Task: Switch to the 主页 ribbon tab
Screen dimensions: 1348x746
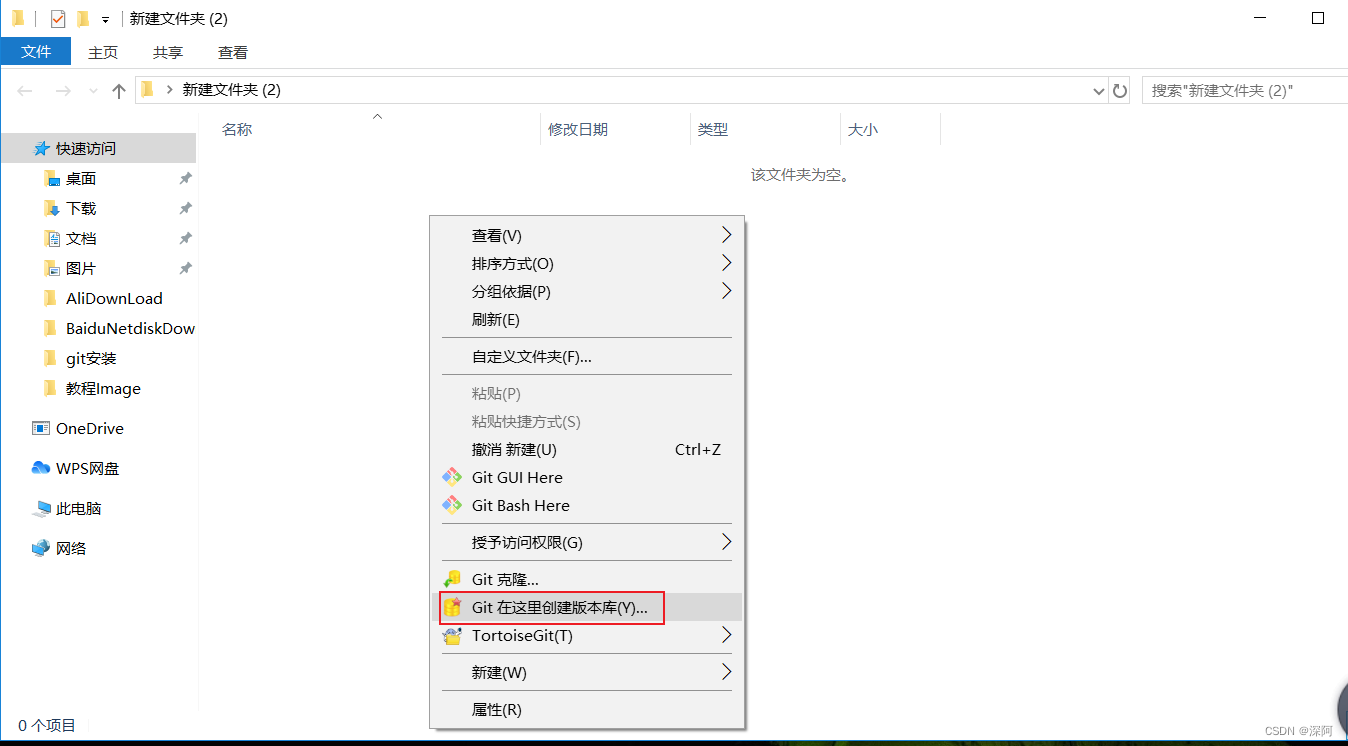Action: pyautogui.click(x=103, y=53)
